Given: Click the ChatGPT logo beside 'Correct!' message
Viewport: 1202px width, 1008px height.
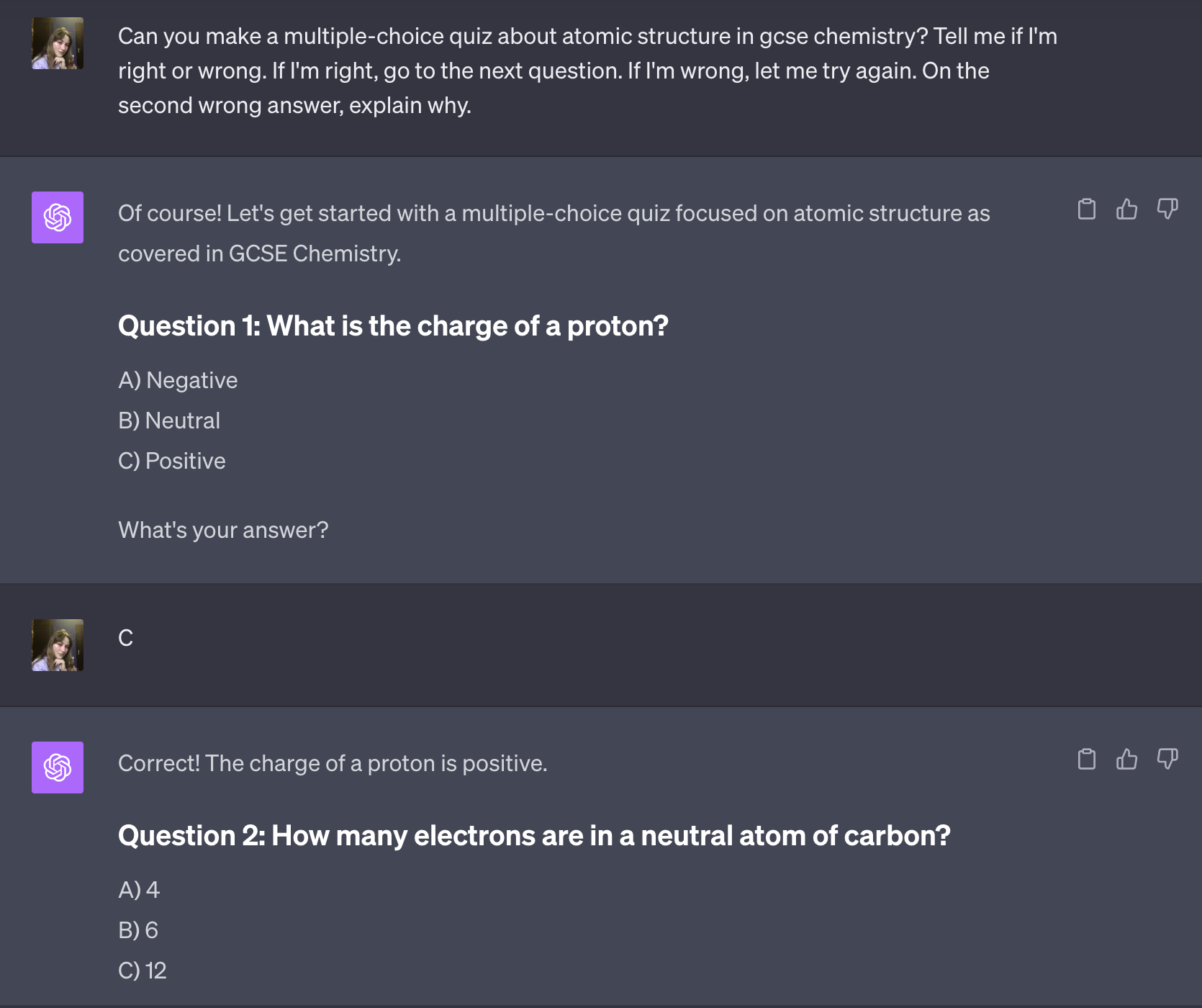Looking at the screenshot, I should pos(58,768).
